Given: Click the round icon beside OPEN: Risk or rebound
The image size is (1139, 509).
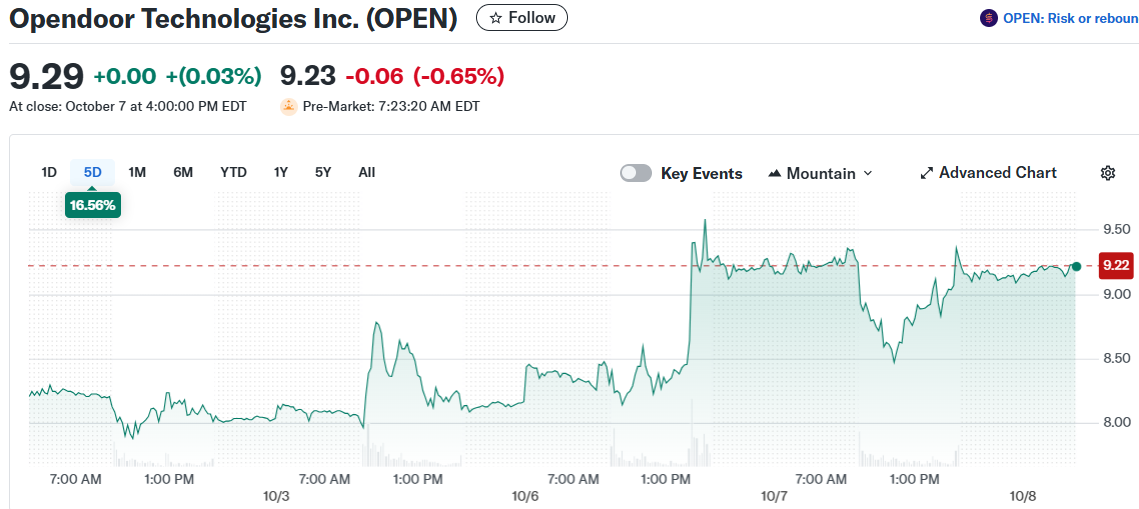Looking at the screenshot, I should pyautogui.click(x=989, y=18).
